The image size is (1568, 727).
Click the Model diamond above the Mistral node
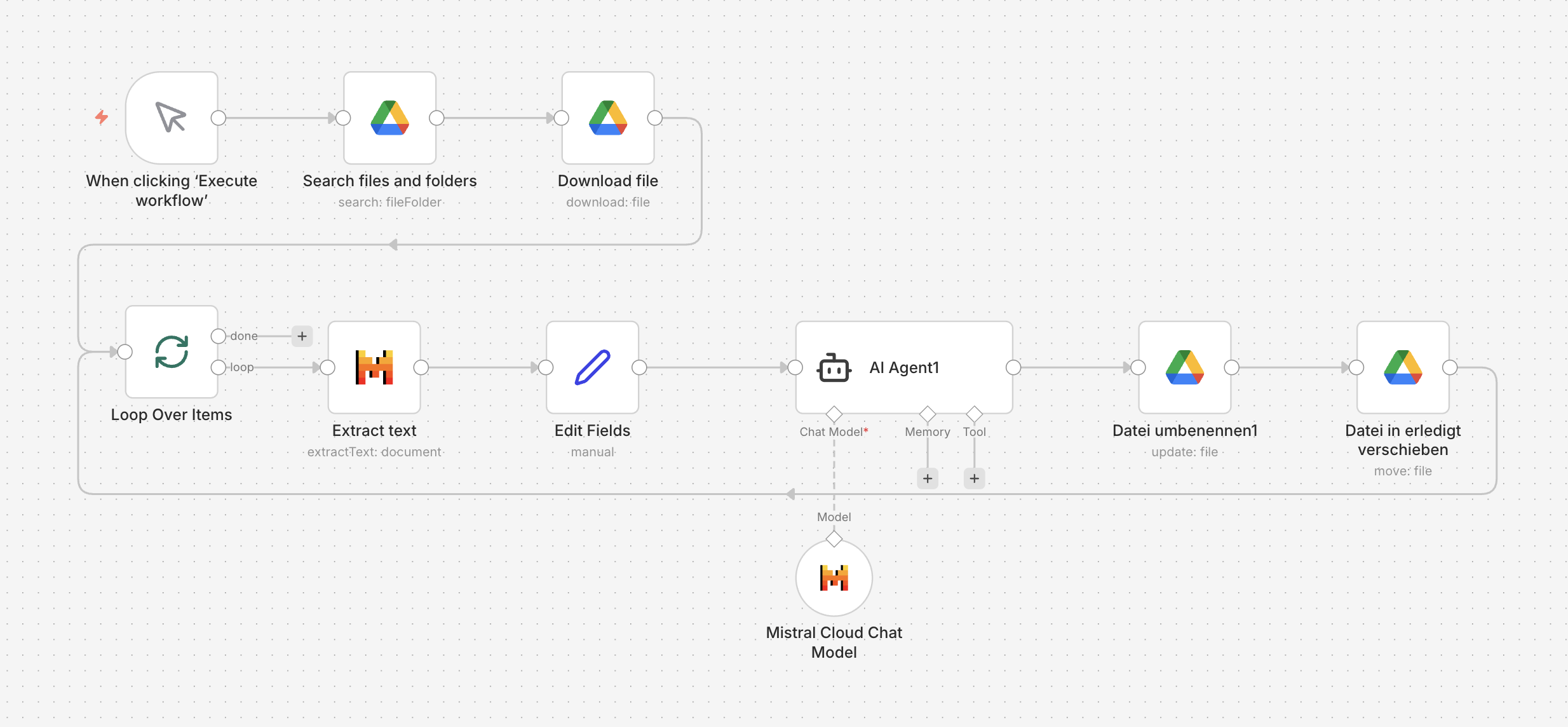click(x=834, y=538)
